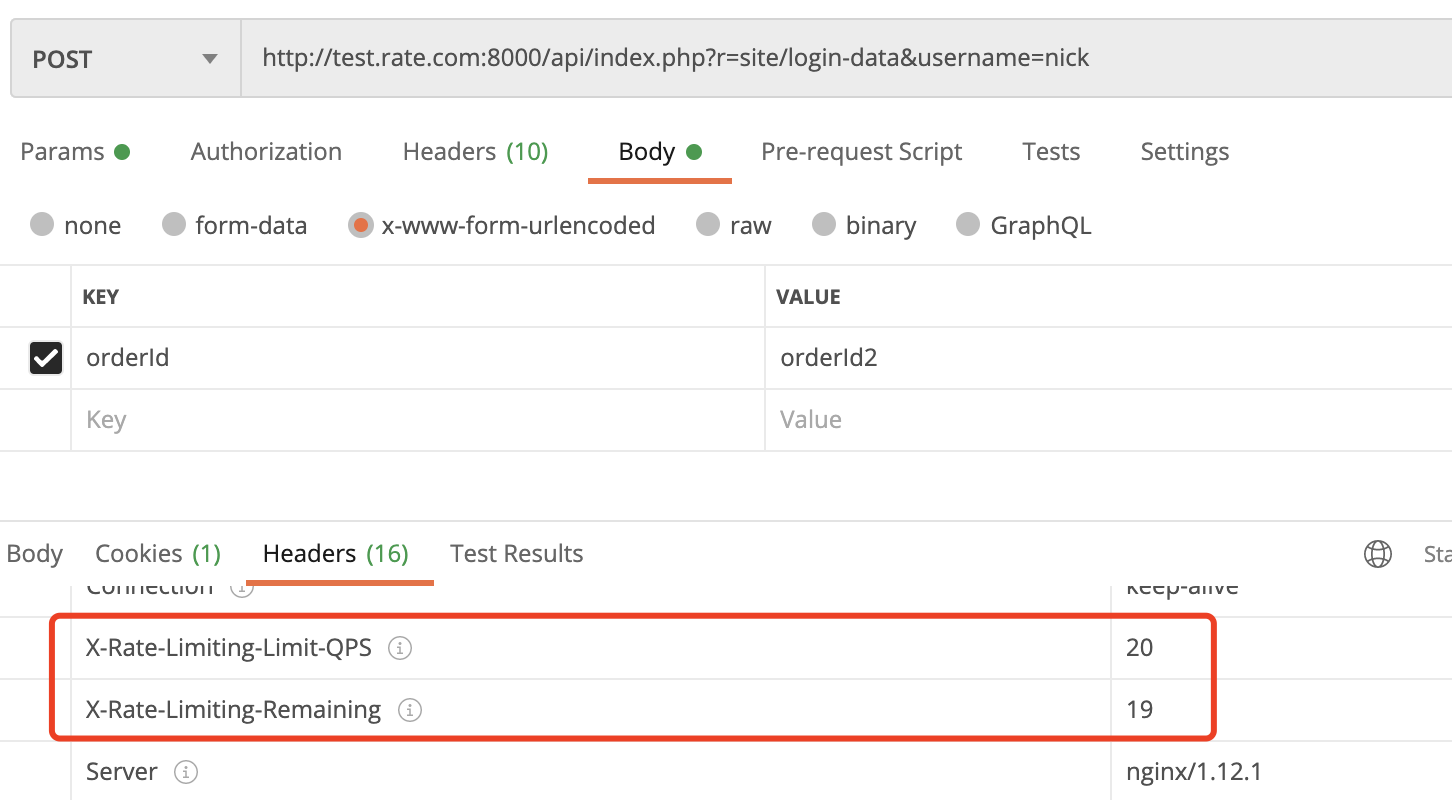Select the none body type
The height and width of the screenshot is (800, 1452).
click(x=42, y=225)
